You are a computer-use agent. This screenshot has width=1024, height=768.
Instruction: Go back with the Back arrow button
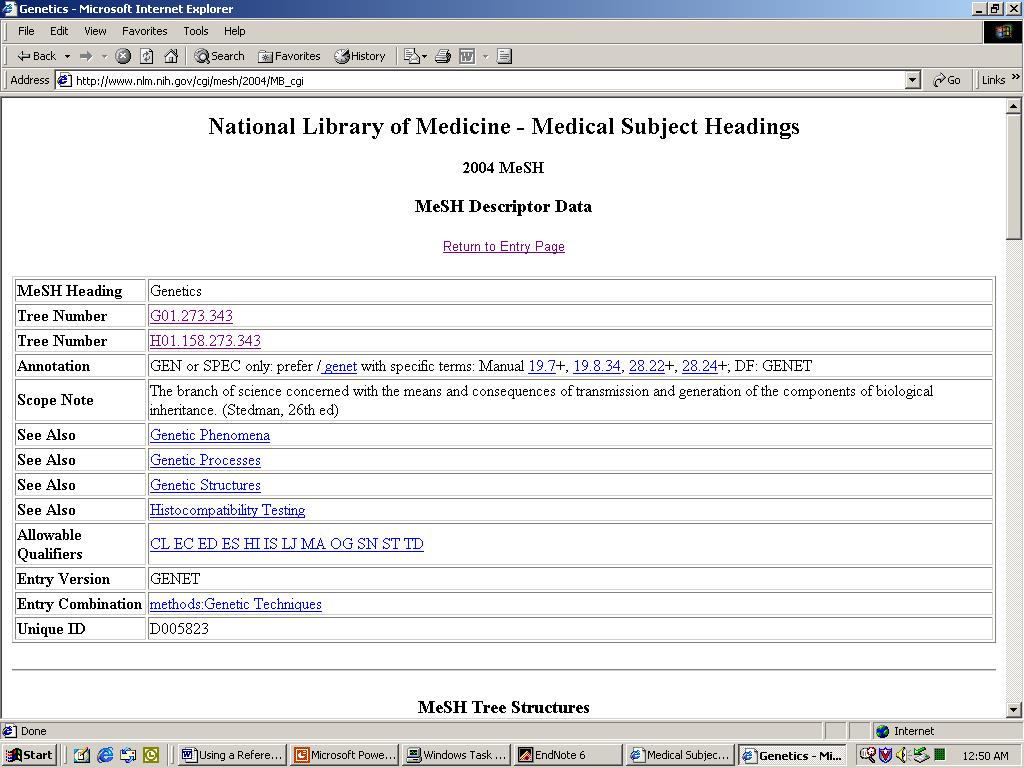36,56
